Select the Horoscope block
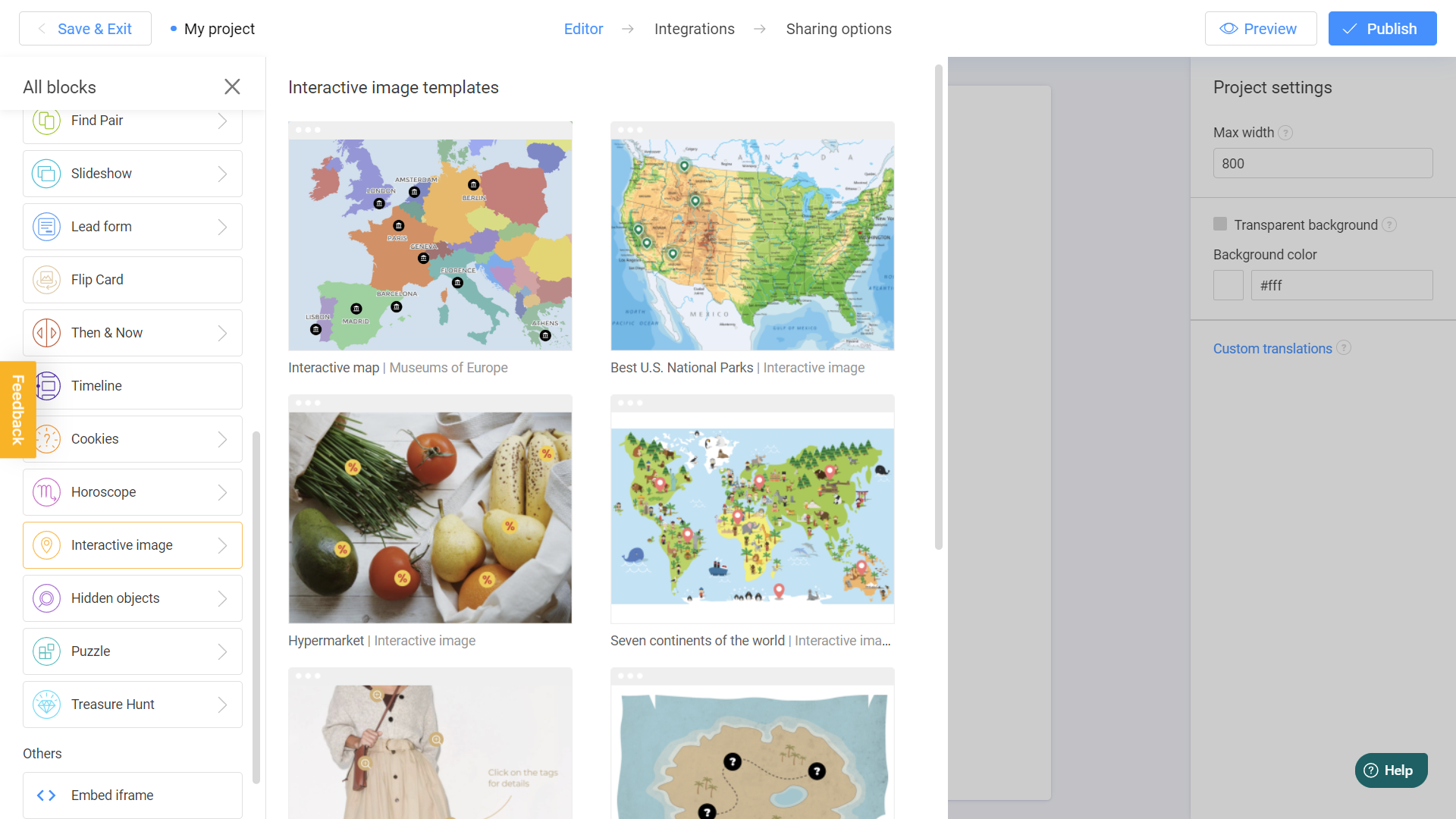The height and width of the screenshot is (819, 1456). point(131,492)
